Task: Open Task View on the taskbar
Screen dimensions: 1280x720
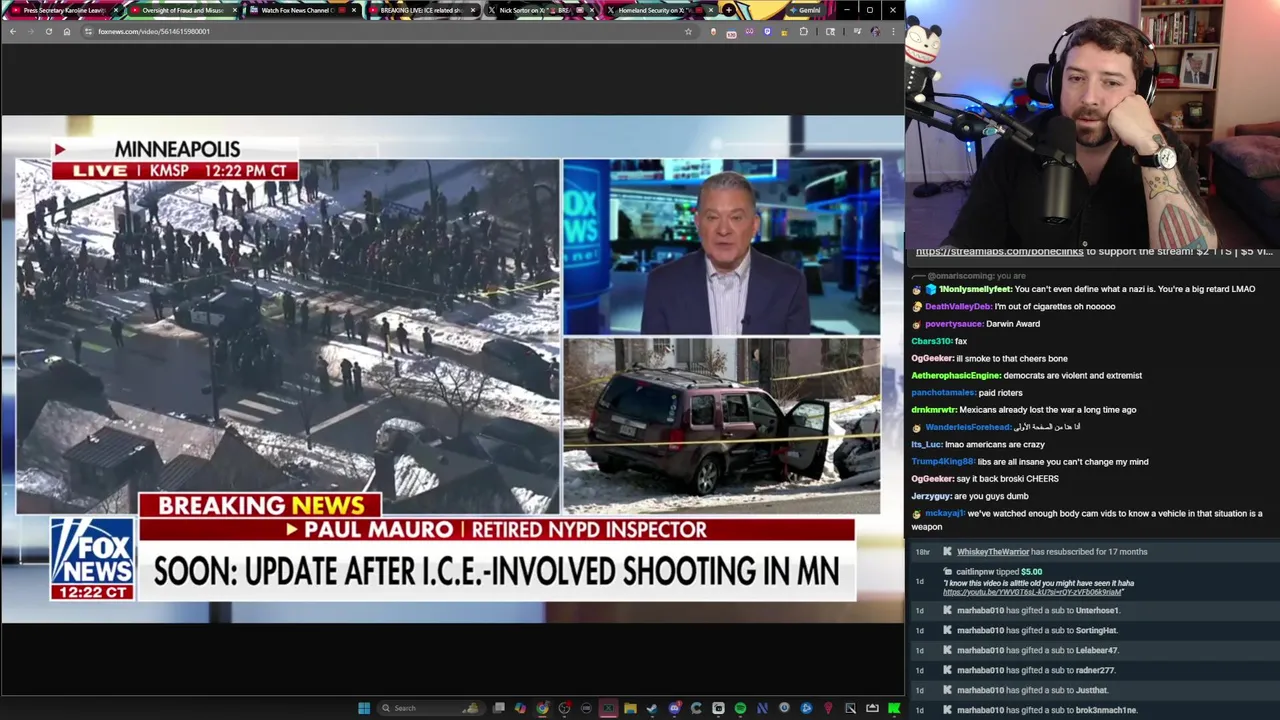Action: [x=499, y=708]
